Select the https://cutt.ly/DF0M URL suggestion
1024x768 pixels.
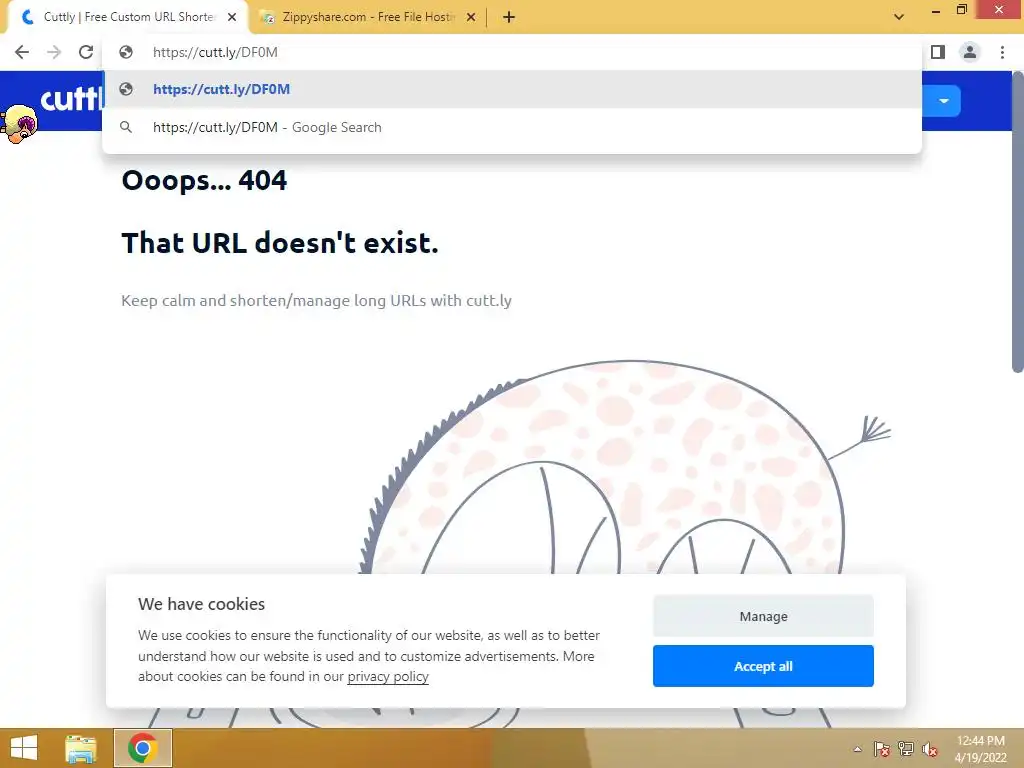[512, 89]
